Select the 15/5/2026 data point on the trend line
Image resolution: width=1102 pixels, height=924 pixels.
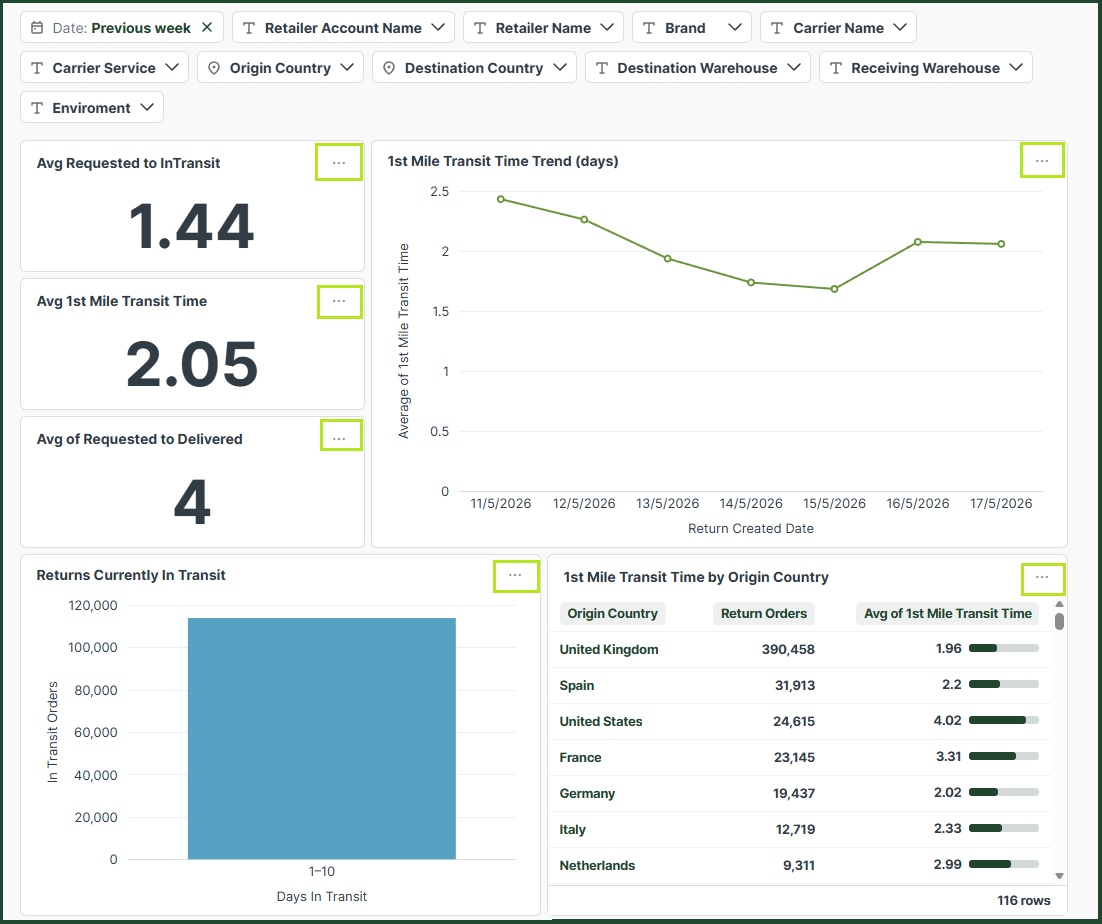(x=834, y=289)
